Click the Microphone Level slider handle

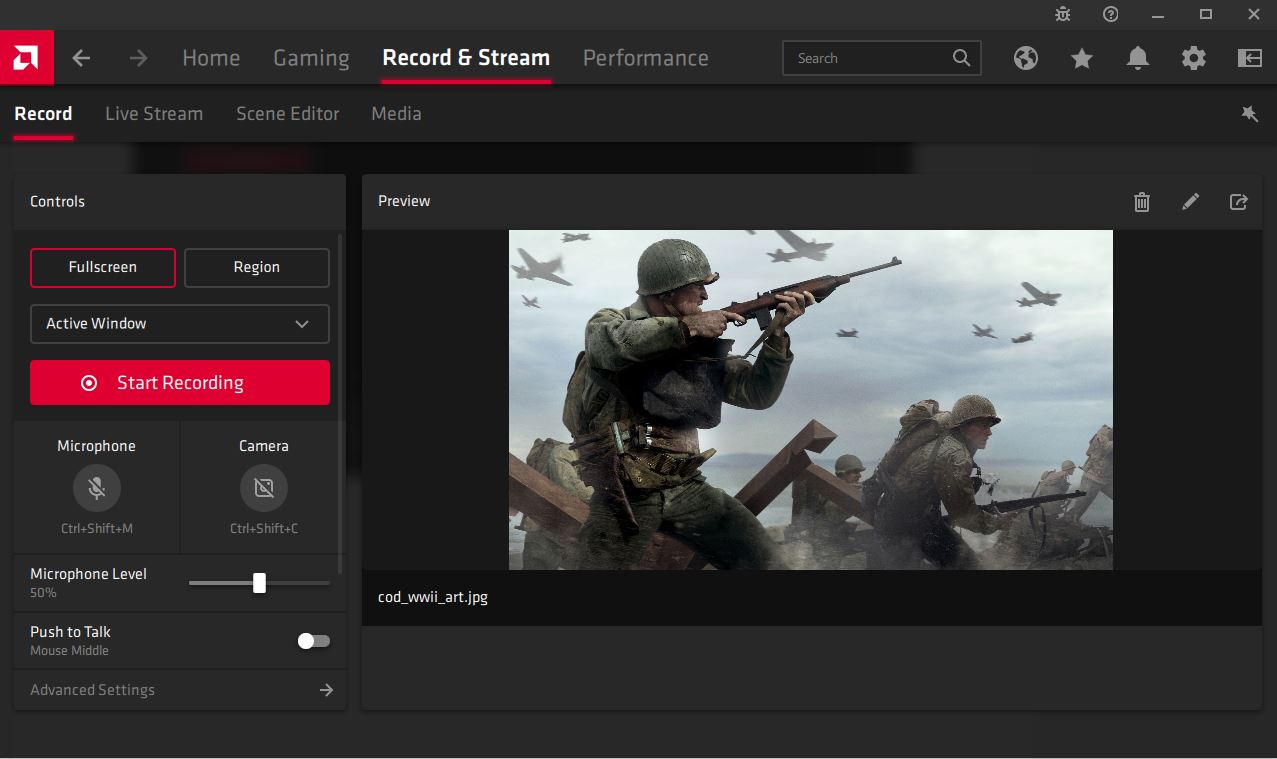click(x=259, y=583)
